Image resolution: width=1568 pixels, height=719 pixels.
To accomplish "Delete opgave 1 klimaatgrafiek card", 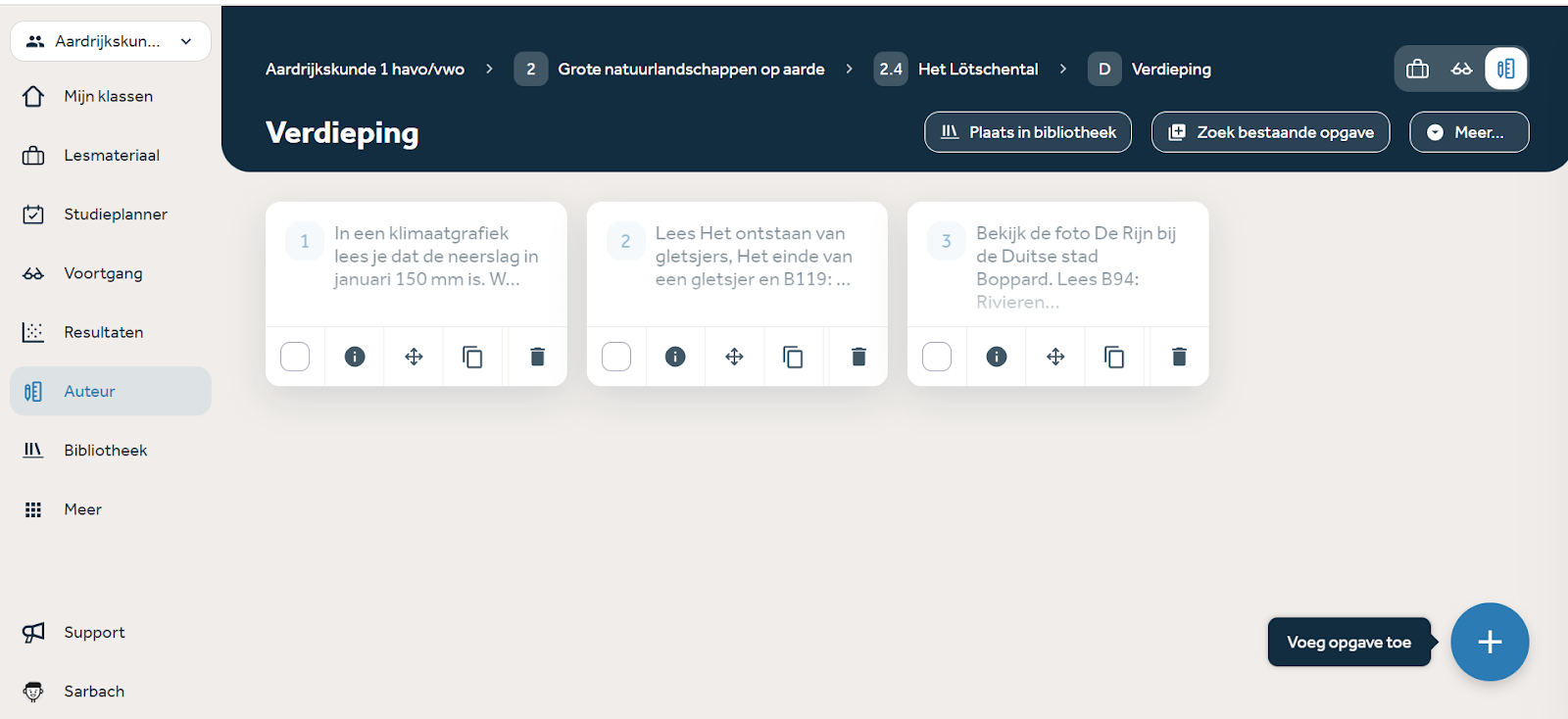I will [537, 357].
